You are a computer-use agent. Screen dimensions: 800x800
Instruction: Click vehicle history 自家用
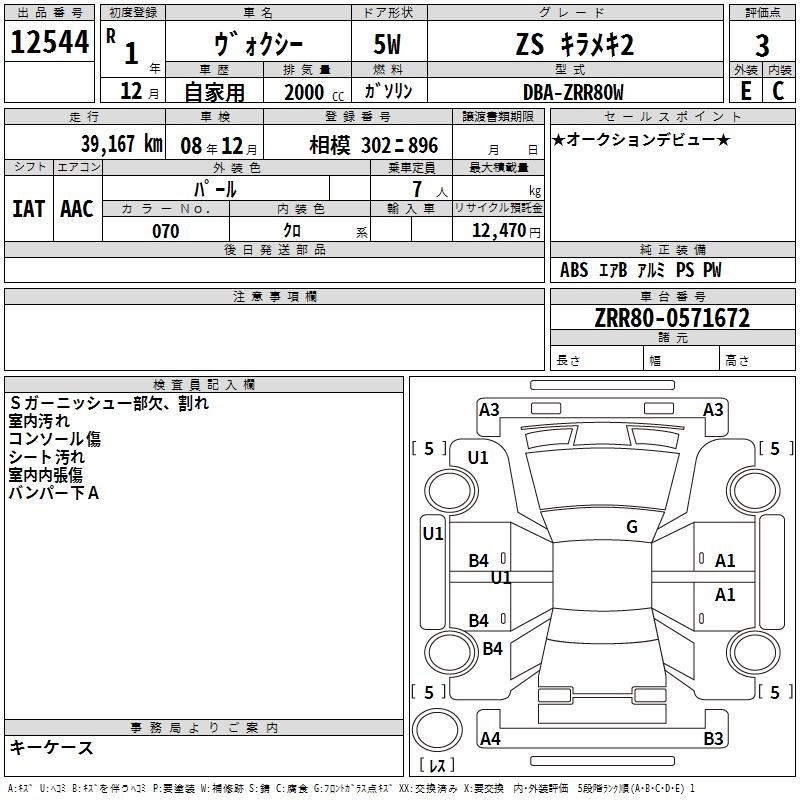(x=214, y=92)
